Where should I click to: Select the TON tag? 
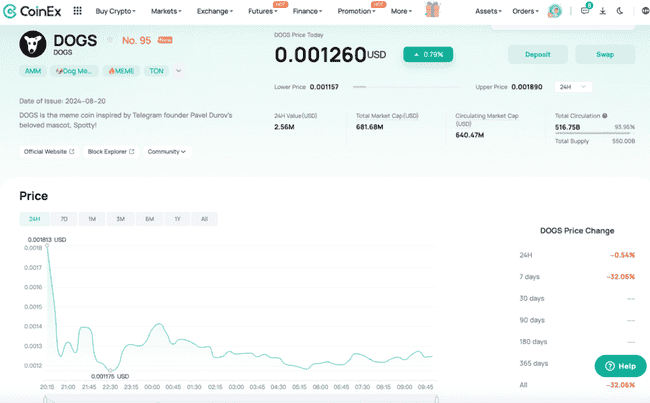tap(156, 71)
